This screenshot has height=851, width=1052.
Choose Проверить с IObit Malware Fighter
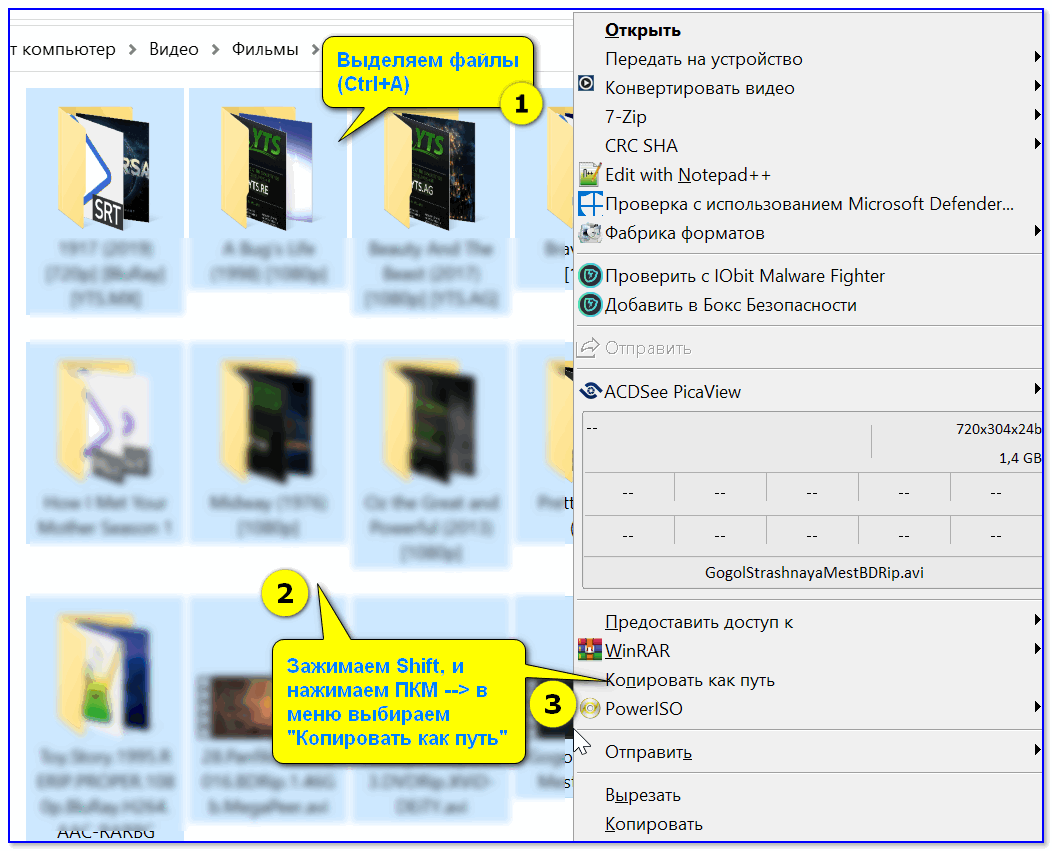tap(745, 276)
